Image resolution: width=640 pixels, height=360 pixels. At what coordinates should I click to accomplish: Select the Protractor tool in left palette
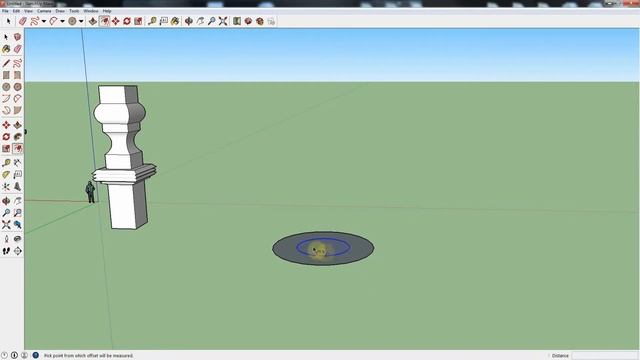pyautogui.click(x=6, y=175)
